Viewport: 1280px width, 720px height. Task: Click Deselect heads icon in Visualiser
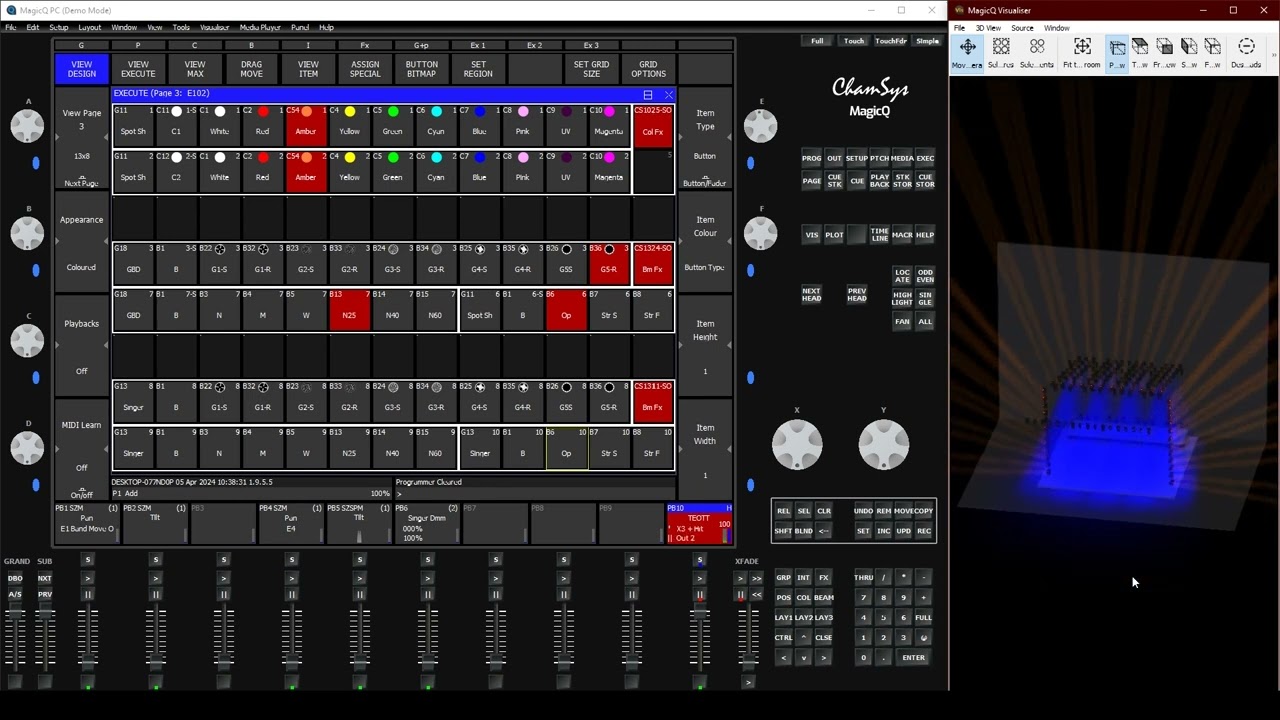1246,54
